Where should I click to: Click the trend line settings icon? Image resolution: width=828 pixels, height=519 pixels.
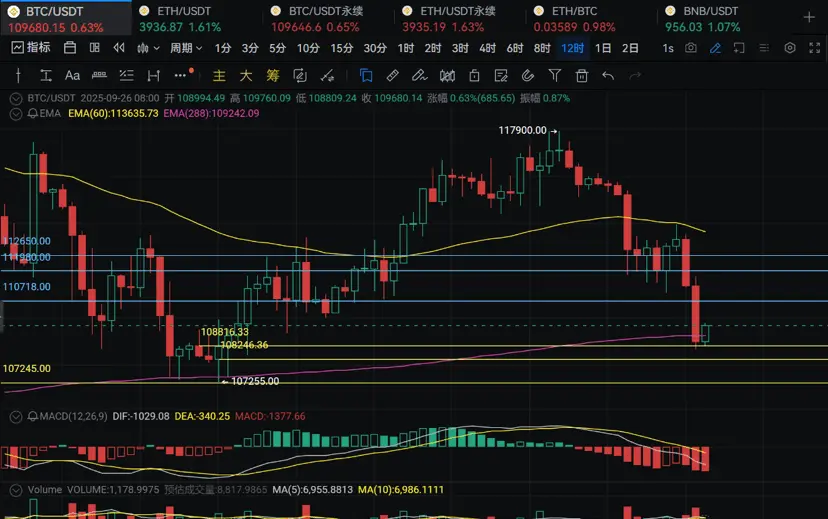327,76
